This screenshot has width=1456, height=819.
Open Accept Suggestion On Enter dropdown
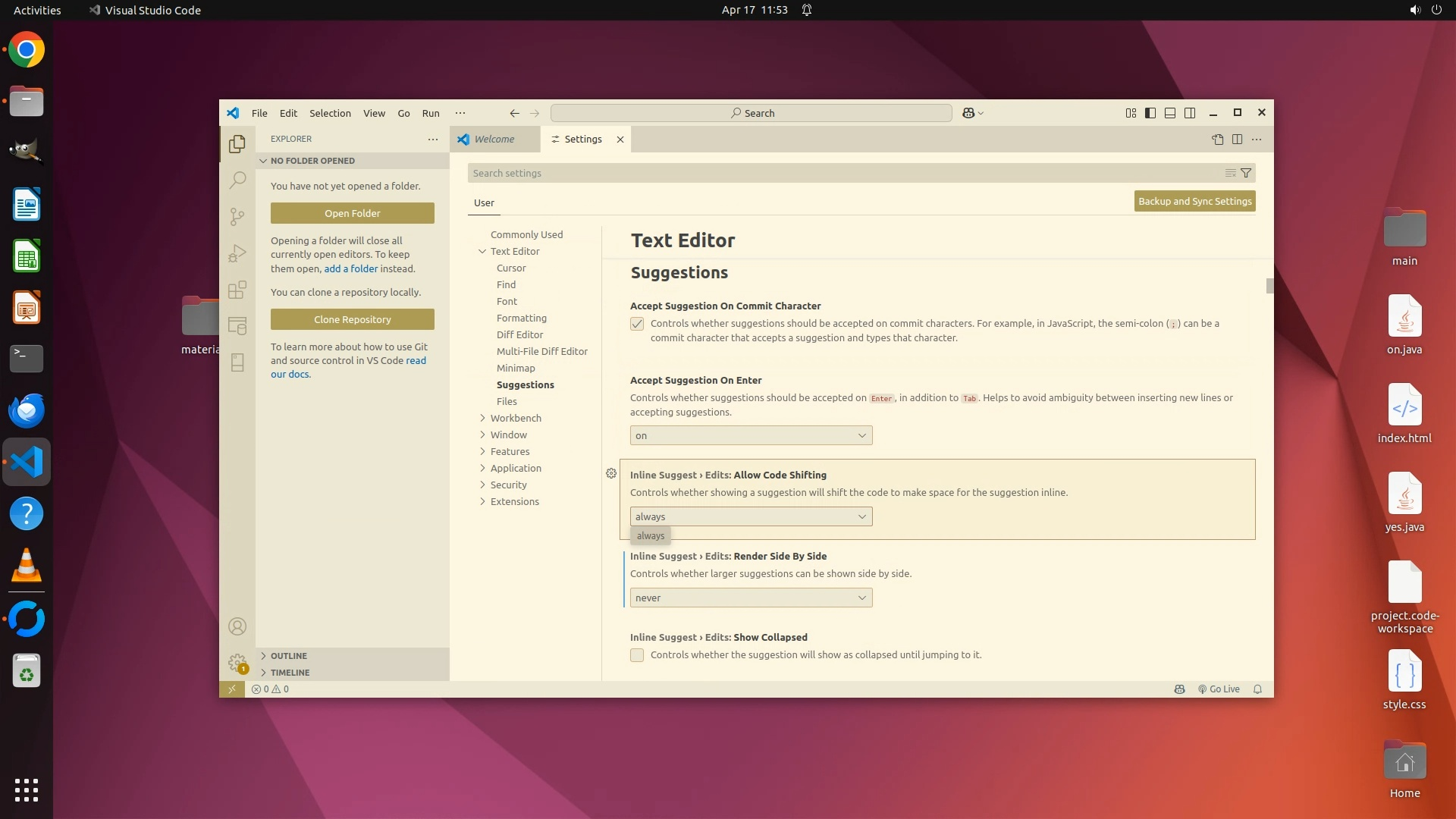point(751,435)
